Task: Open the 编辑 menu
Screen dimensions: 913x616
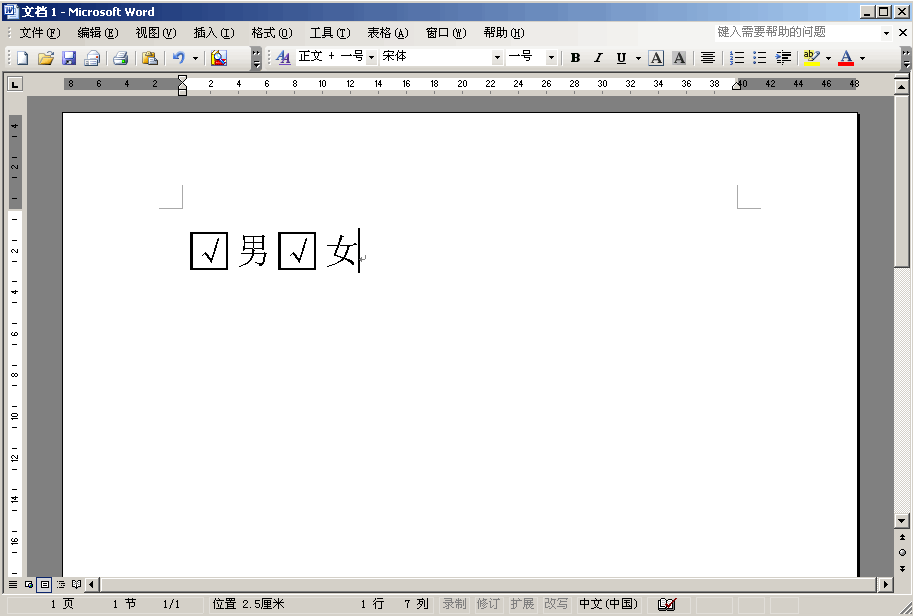Action: [x=98, y=33]
